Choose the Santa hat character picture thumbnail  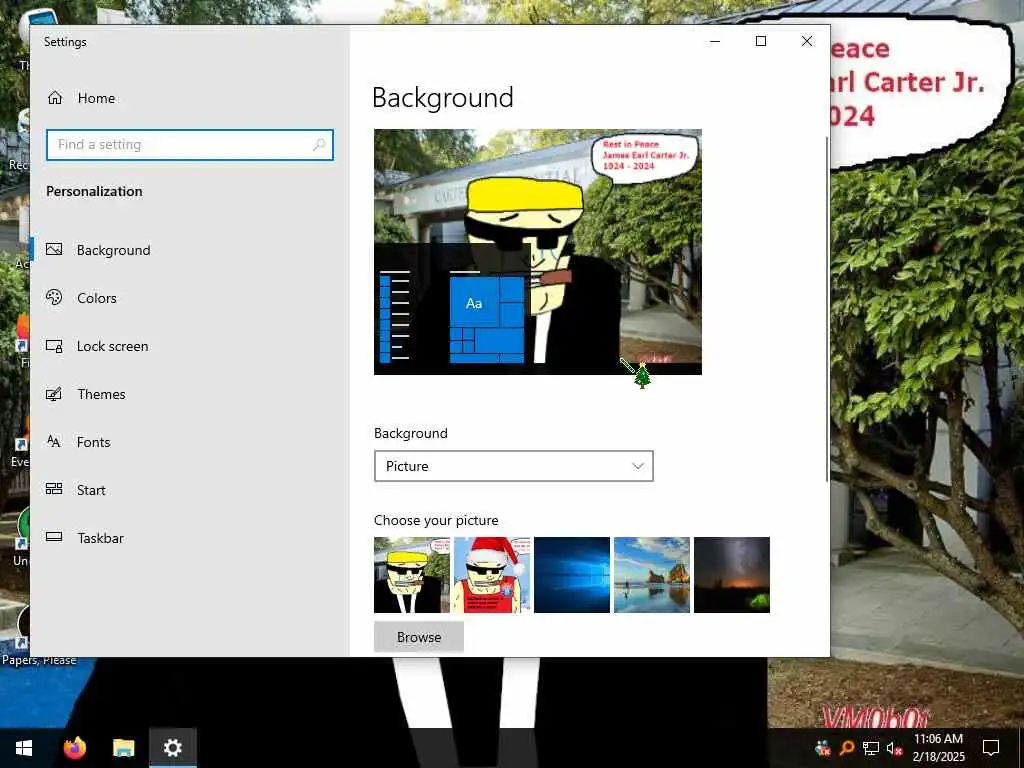pos(492,575)
